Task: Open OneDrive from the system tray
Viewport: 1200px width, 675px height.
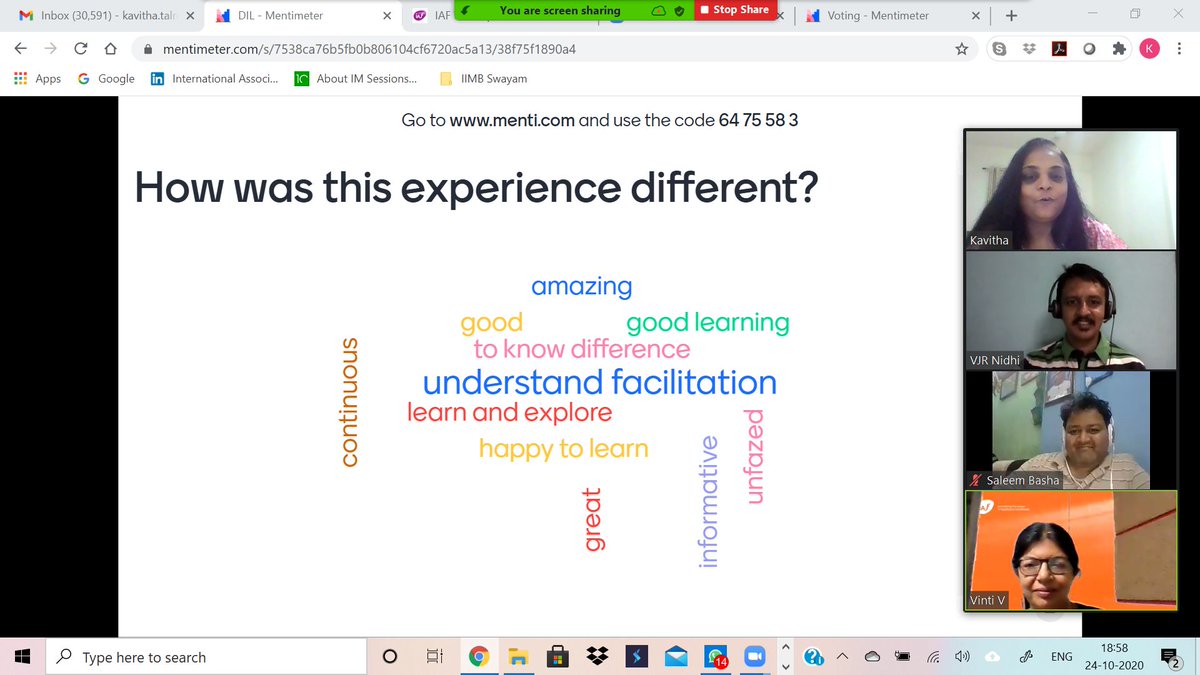Action: coord(873,657)
